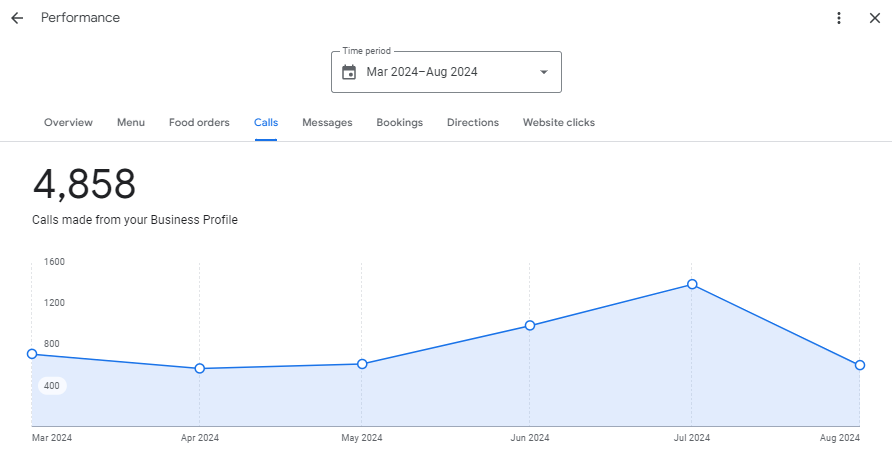View the Directions tab
Viewport: 892px width, 472px height.
[472, 123]
